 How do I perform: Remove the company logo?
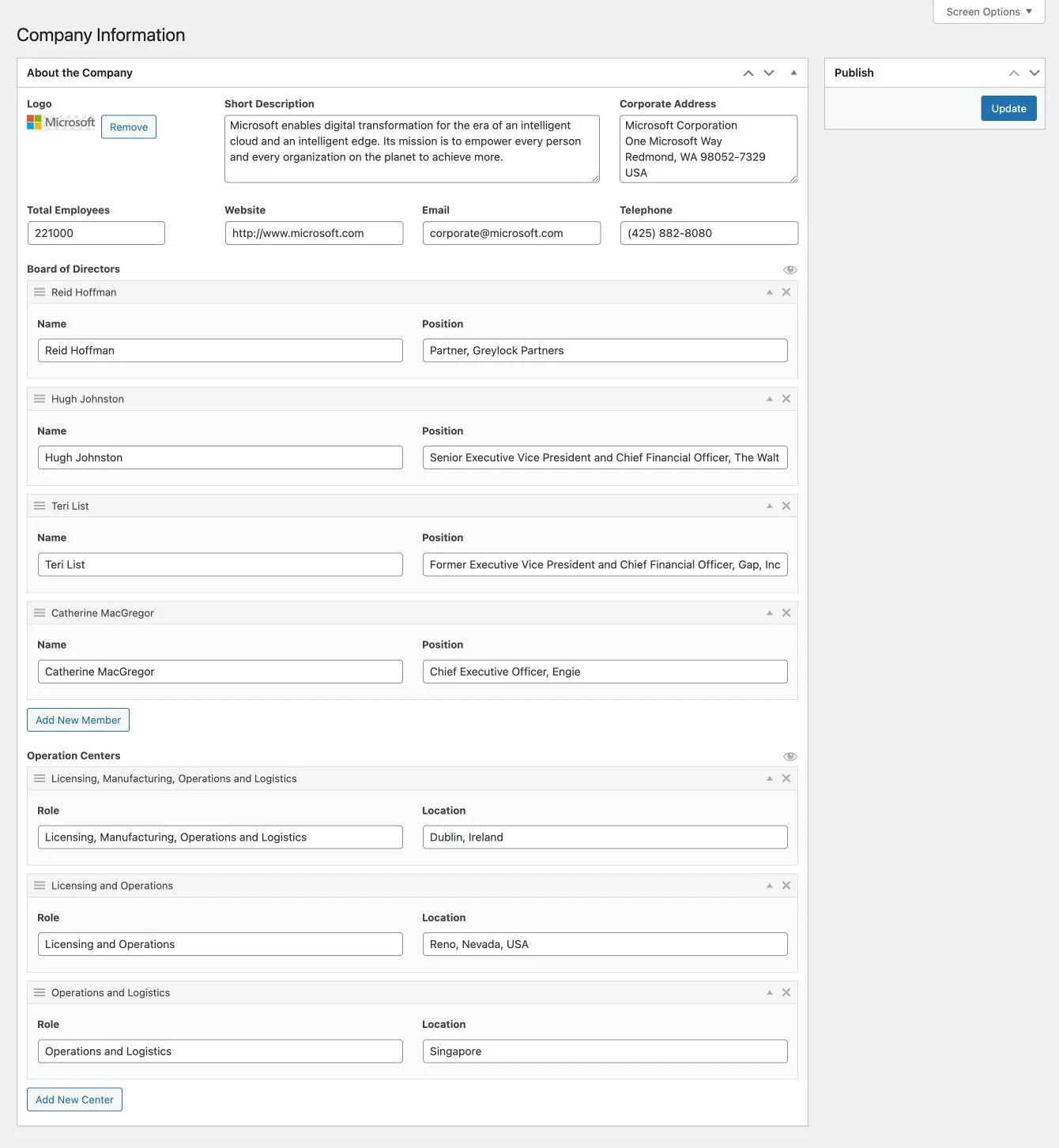tap(129, 127)
